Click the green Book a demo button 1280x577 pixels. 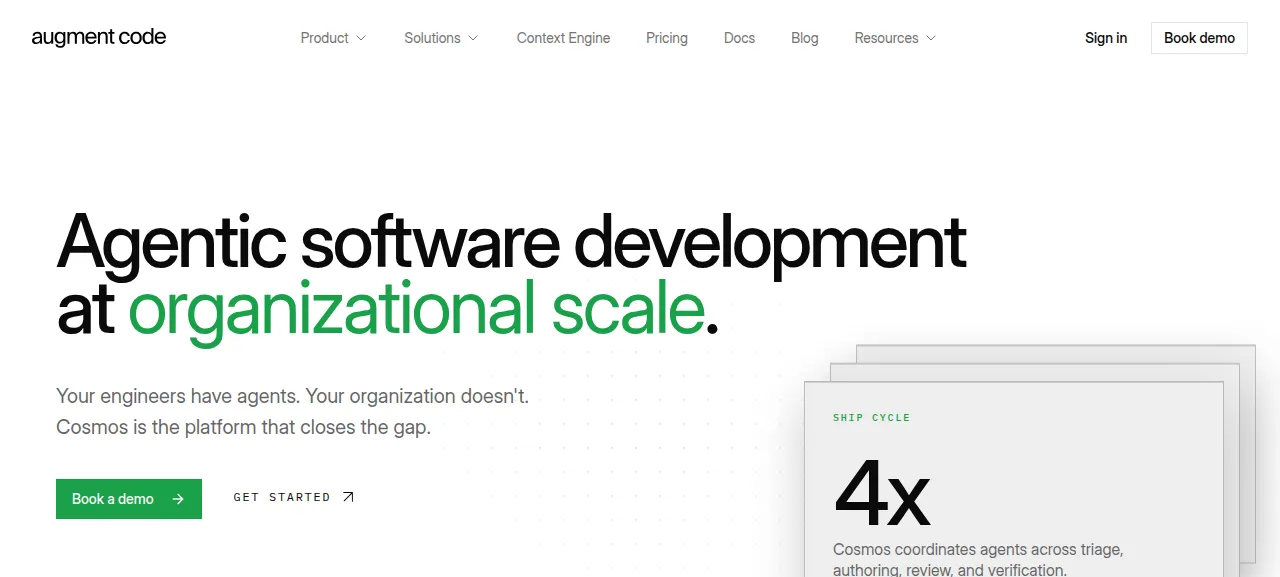[x=129, y=499]
